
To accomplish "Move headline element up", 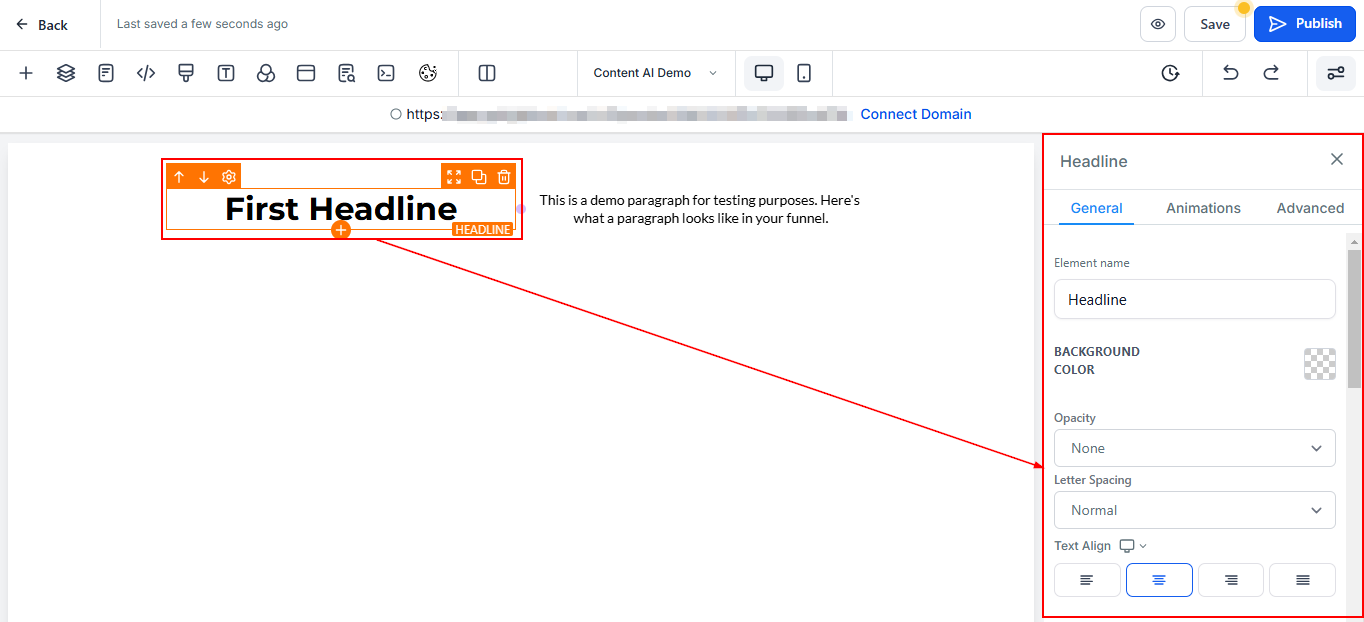I will (179, 177).
